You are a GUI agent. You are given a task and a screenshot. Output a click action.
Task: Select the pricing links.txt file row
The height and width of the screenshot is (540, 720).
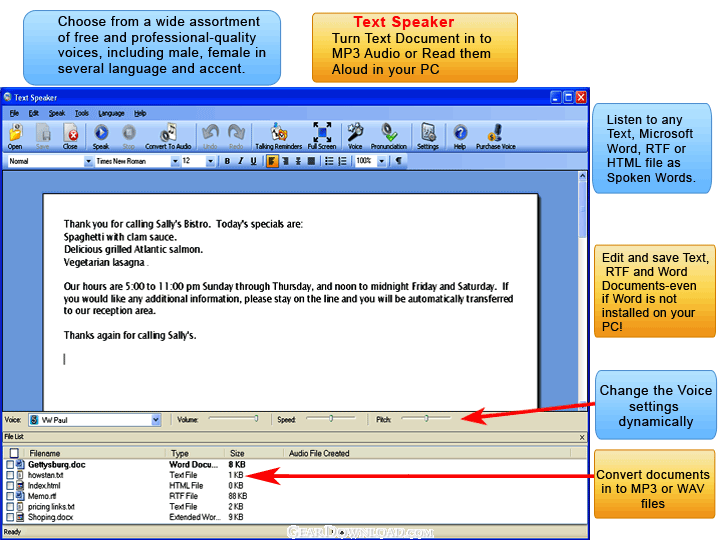point(52,507)
